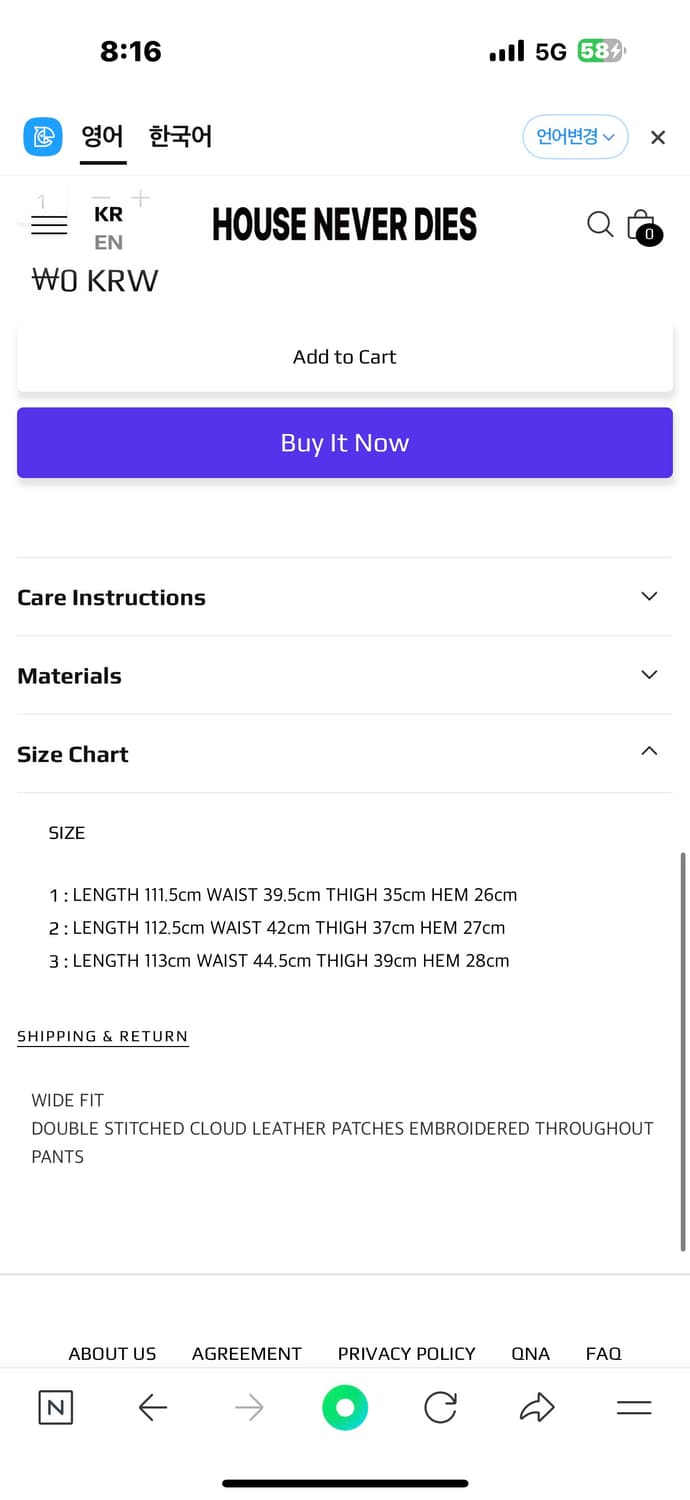
Task: Click the Add to Cart button
Action: (x=344, y=357)
